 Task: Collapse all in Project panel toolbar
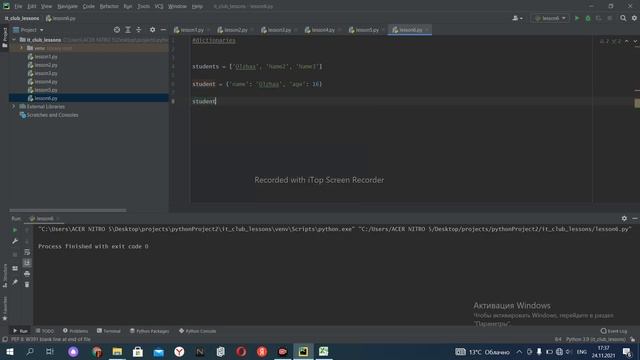pyautogui.click(x=139, y=30)
